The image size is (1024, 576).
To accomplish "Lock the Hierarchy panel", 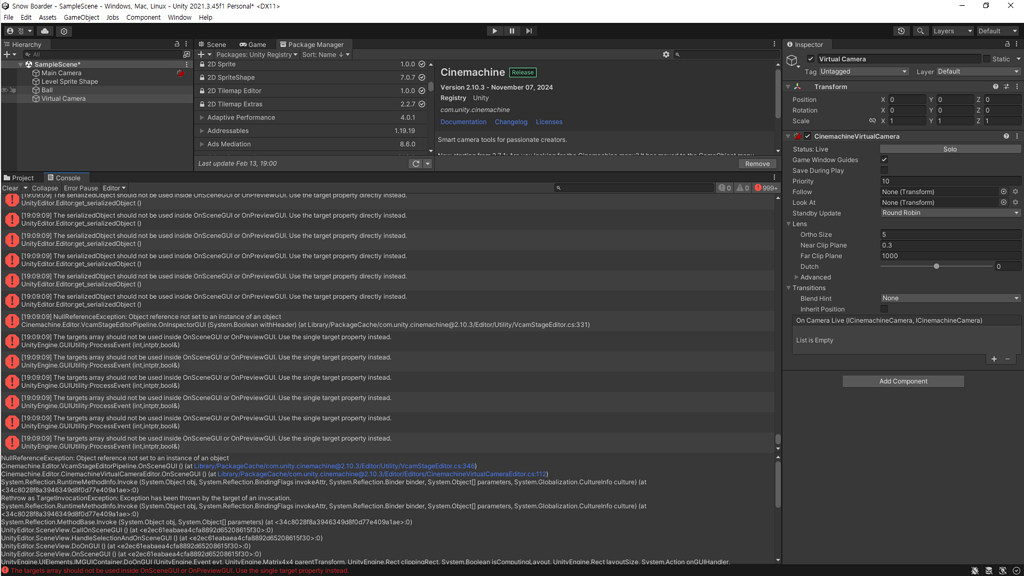I will 177,44.
